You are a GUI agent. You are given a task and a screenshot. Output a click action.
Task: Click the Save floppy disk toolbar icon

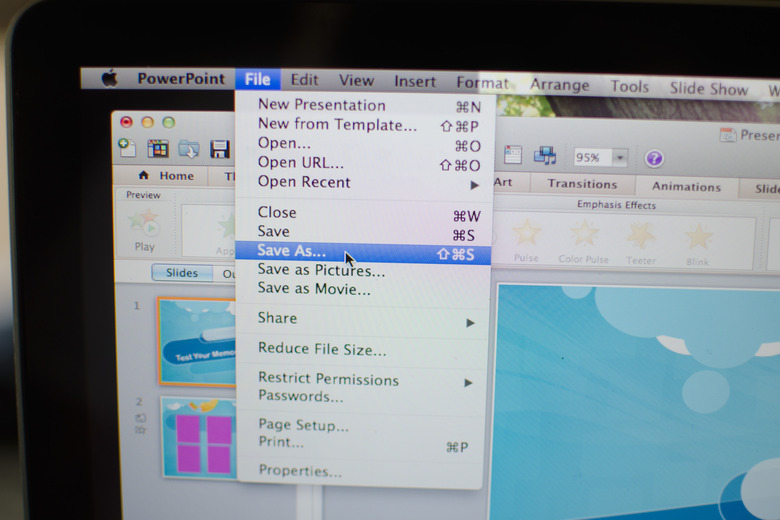[x=219, y=149]
